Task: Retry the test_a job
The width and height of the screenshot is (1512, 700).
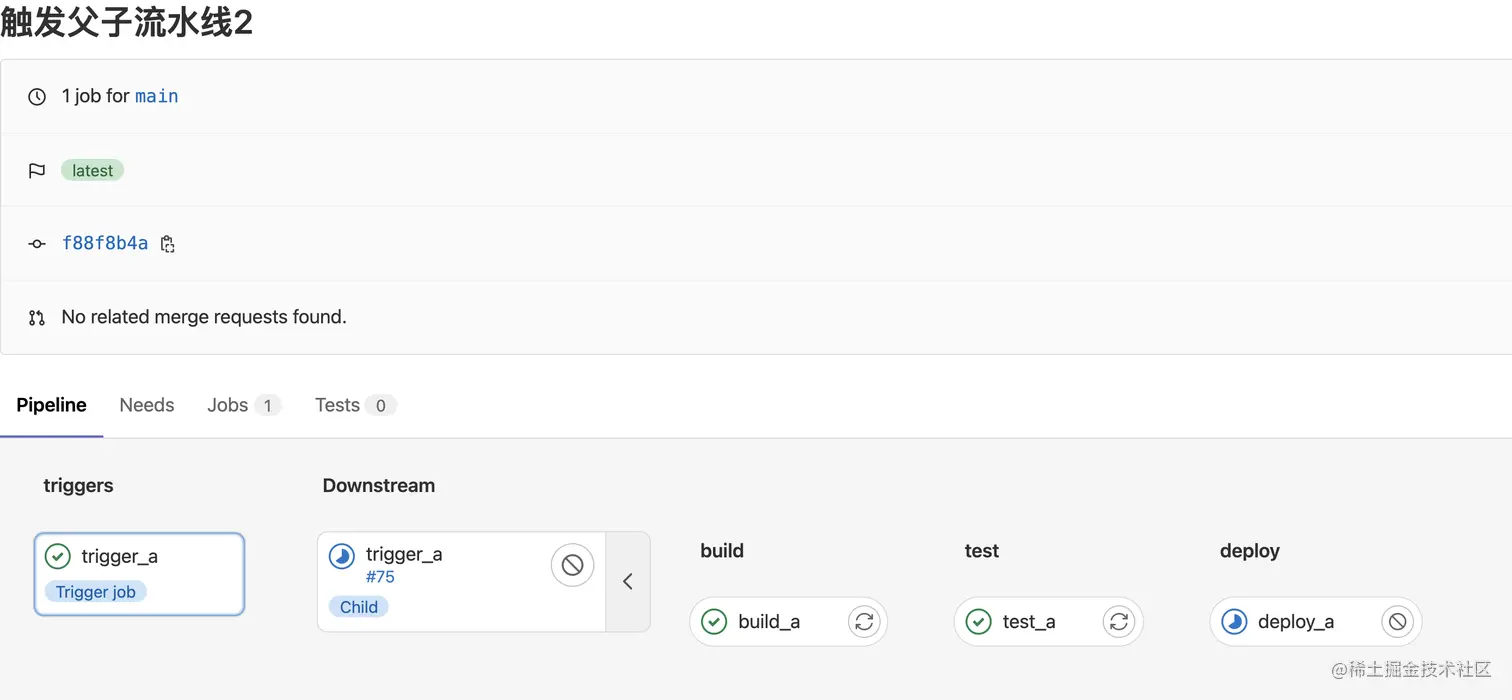Action: (x=1119, y=622)
